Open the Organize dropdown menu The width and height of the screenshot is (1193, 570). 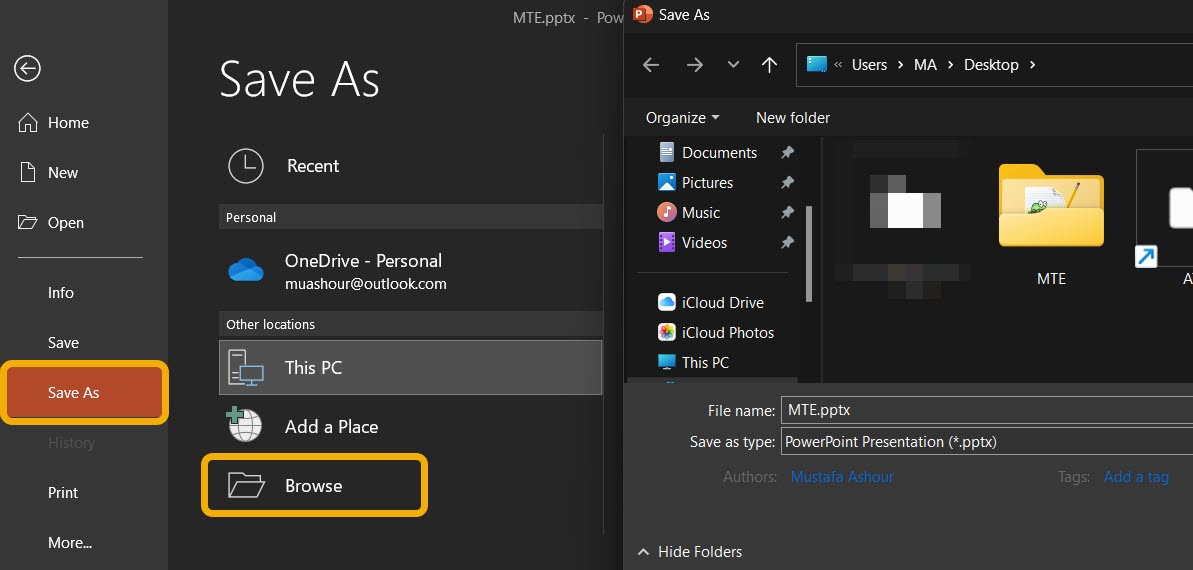[x=682, y=118]
